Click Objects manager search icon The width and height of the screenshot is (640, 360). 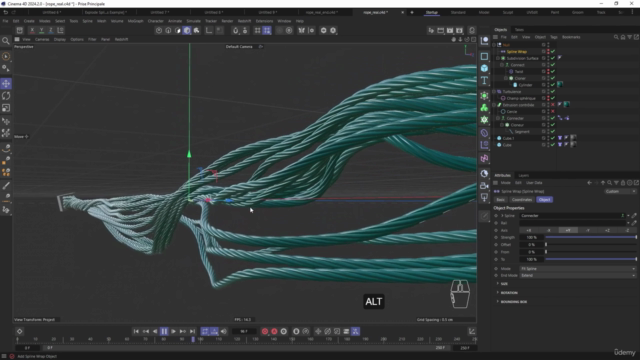pyautogui.click(x=616, y=37)
